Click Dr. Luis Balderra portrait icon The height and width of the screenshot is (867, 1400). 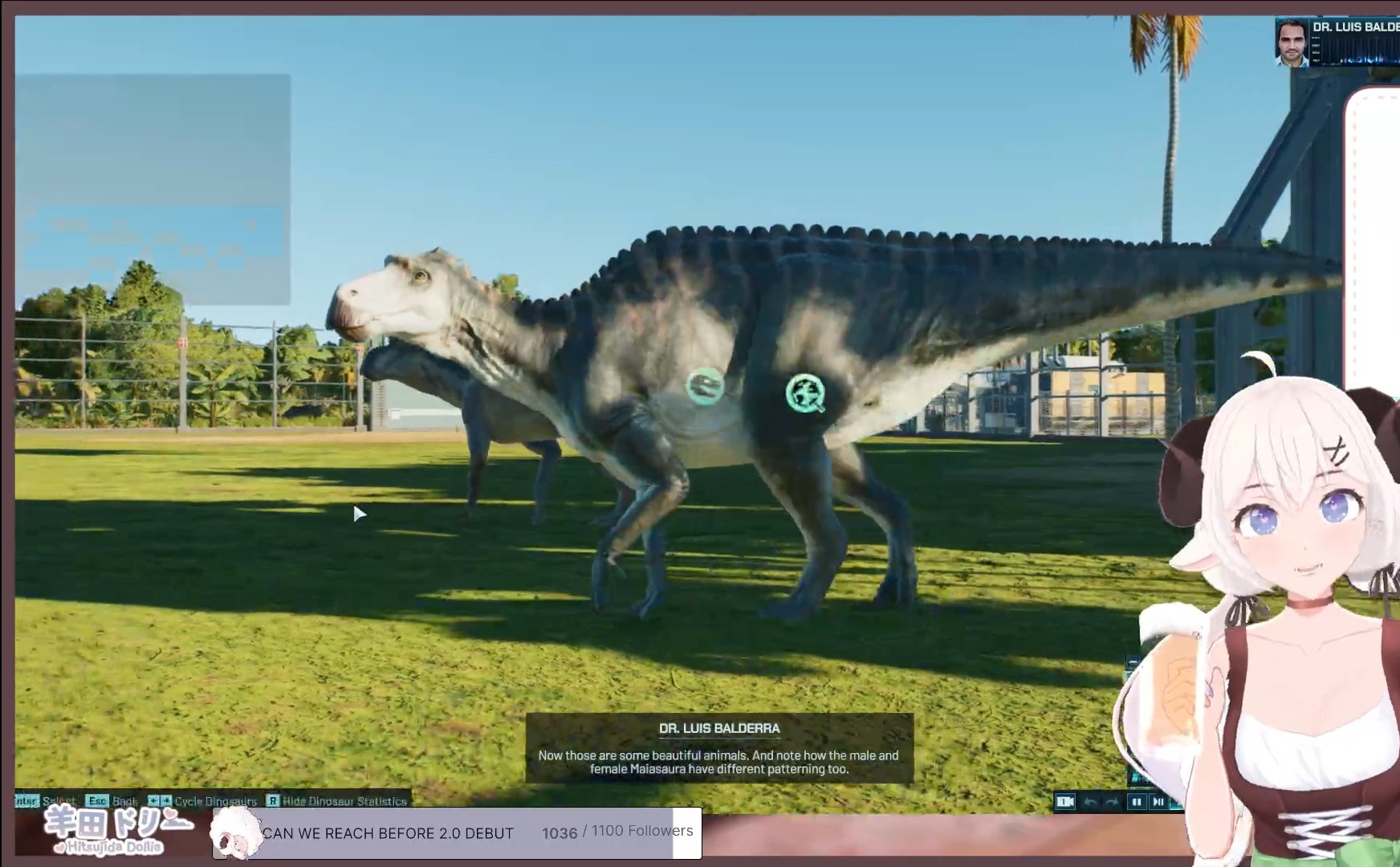point(1292,43)
